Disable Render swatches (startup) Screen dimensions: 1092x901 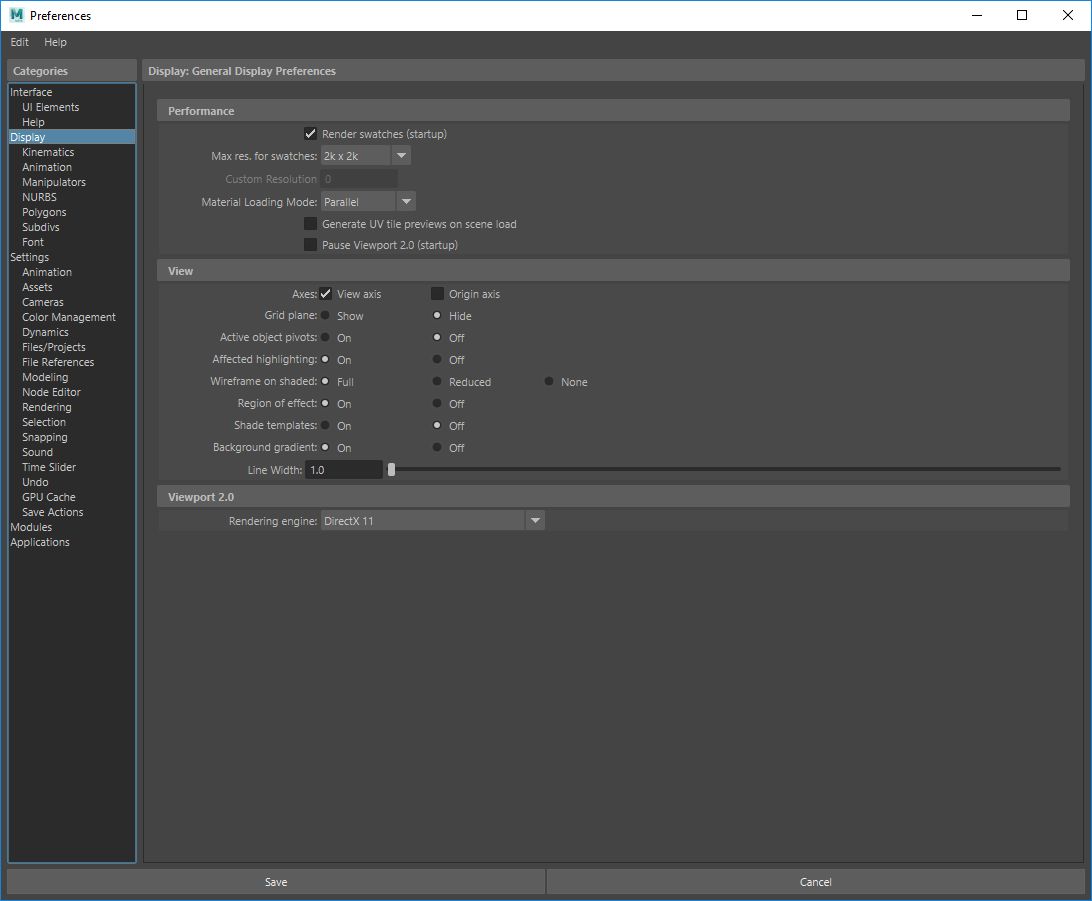pos(310,132)
